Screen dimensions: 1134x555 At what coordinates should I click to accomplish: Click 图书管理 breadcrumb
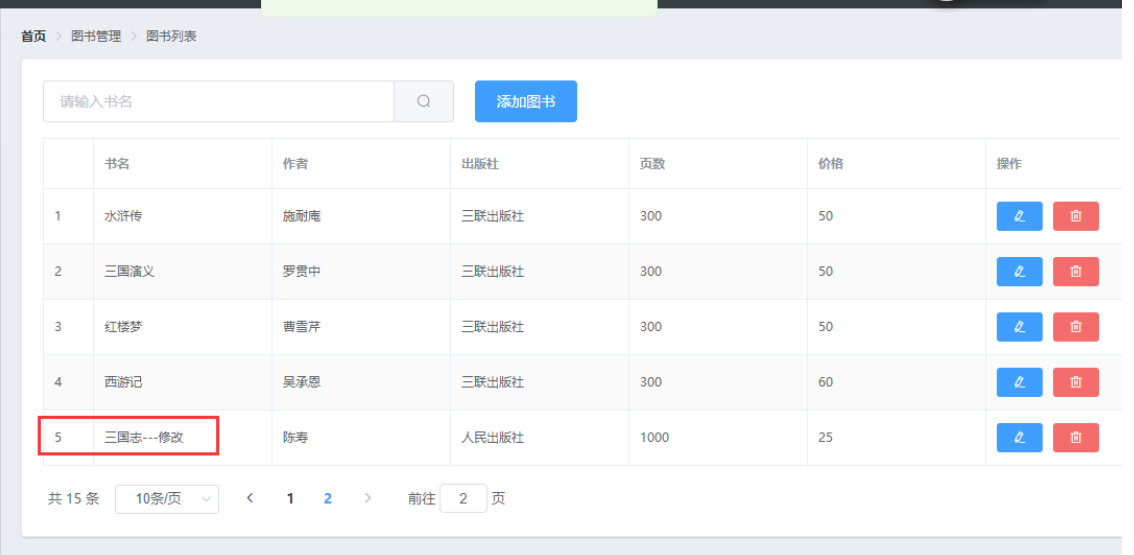click(x=96, y=36)
